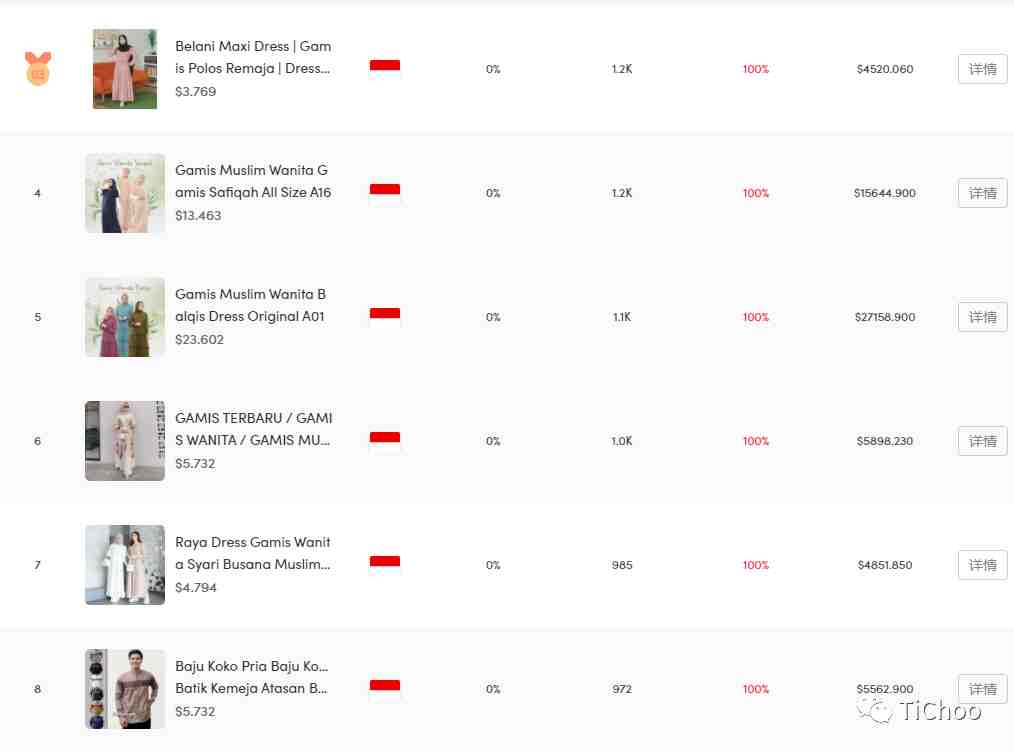The height and width of the screenshot is (752, 1014).
Task: Click the Indonesia flag for Baju Koko row
Action: click(385, 689)
